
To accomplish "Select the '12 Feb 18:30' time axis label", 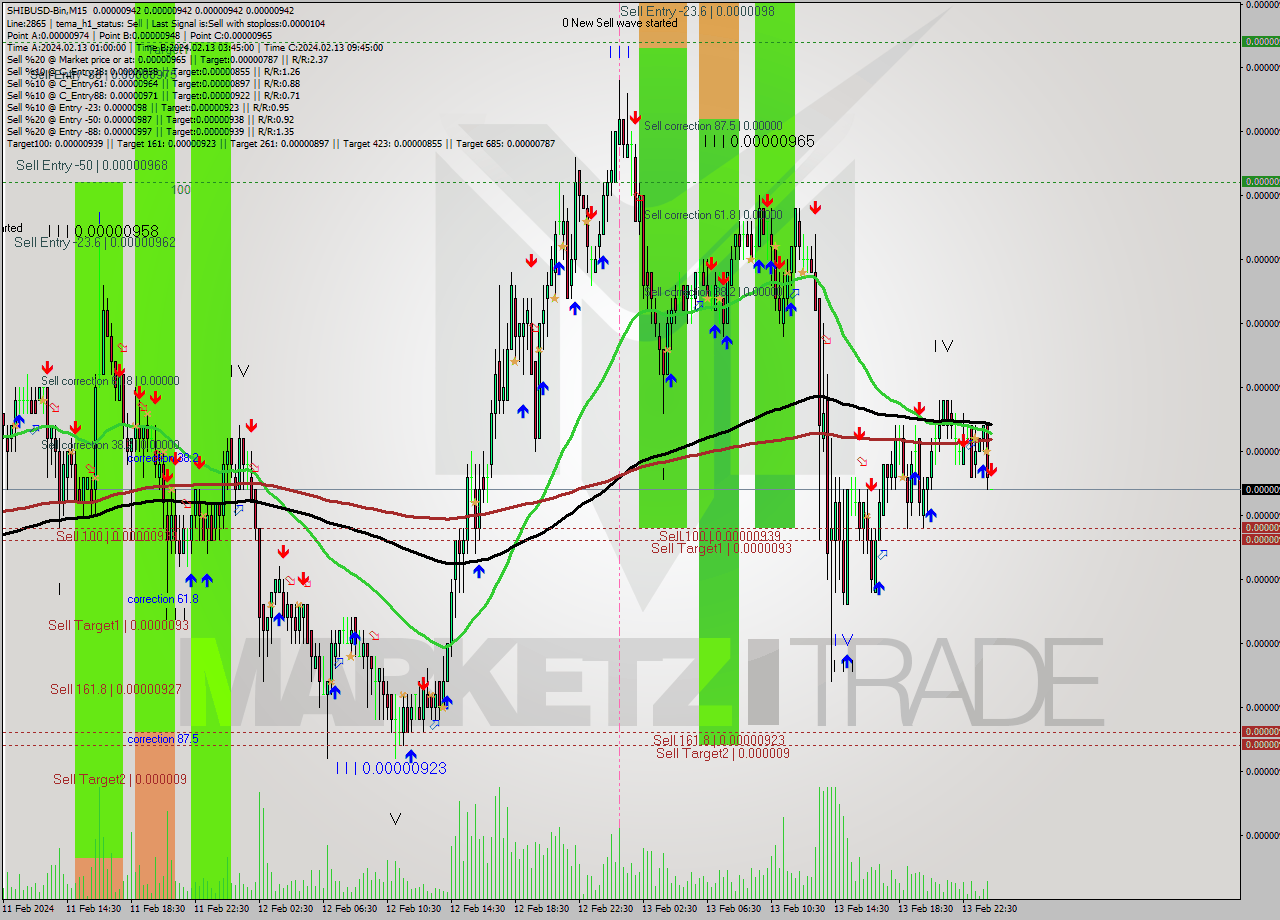I will (x=542, y=909).
